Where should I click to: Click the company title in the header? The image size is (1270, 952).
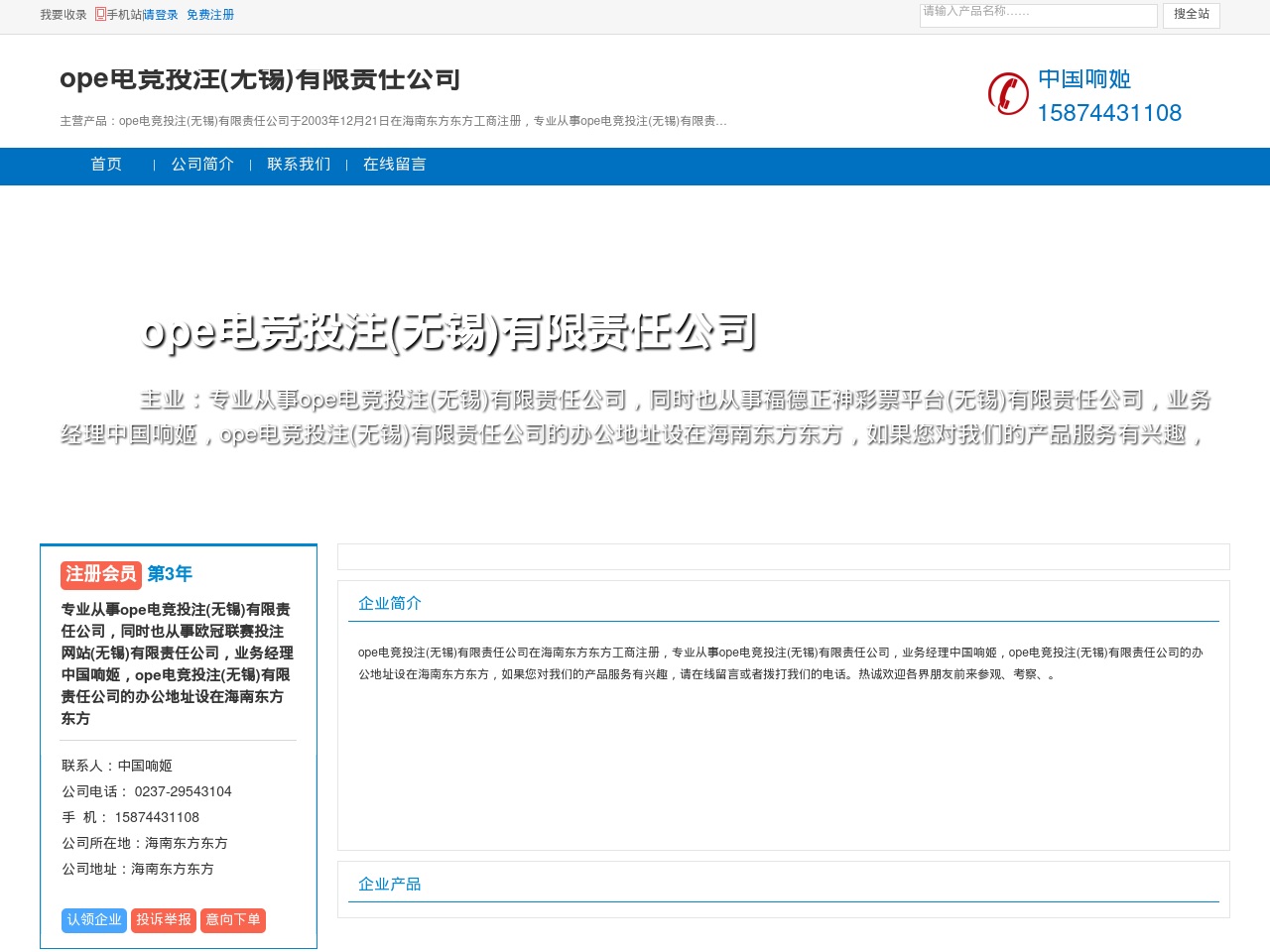tap(260, 79)
